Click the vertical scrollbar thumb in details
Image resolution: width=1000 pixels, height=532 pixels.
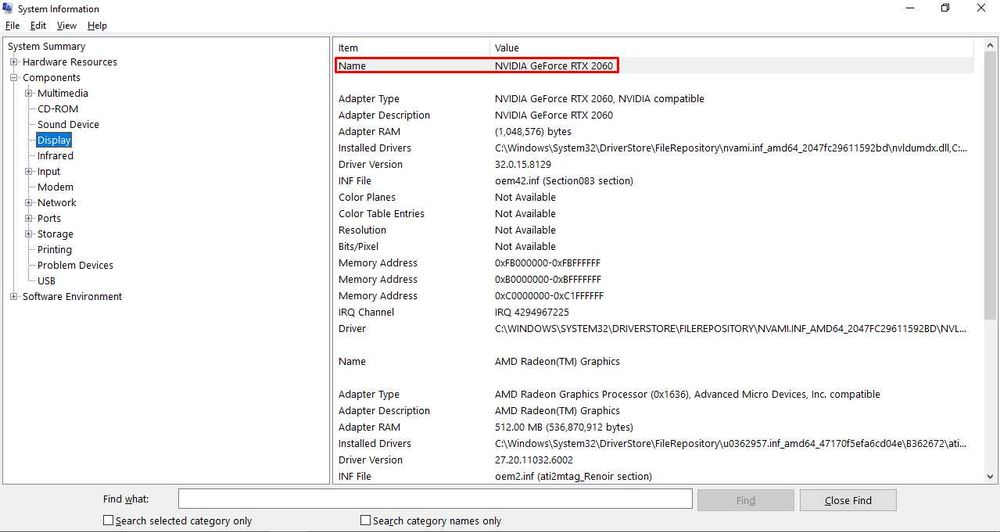click(990, 186)
